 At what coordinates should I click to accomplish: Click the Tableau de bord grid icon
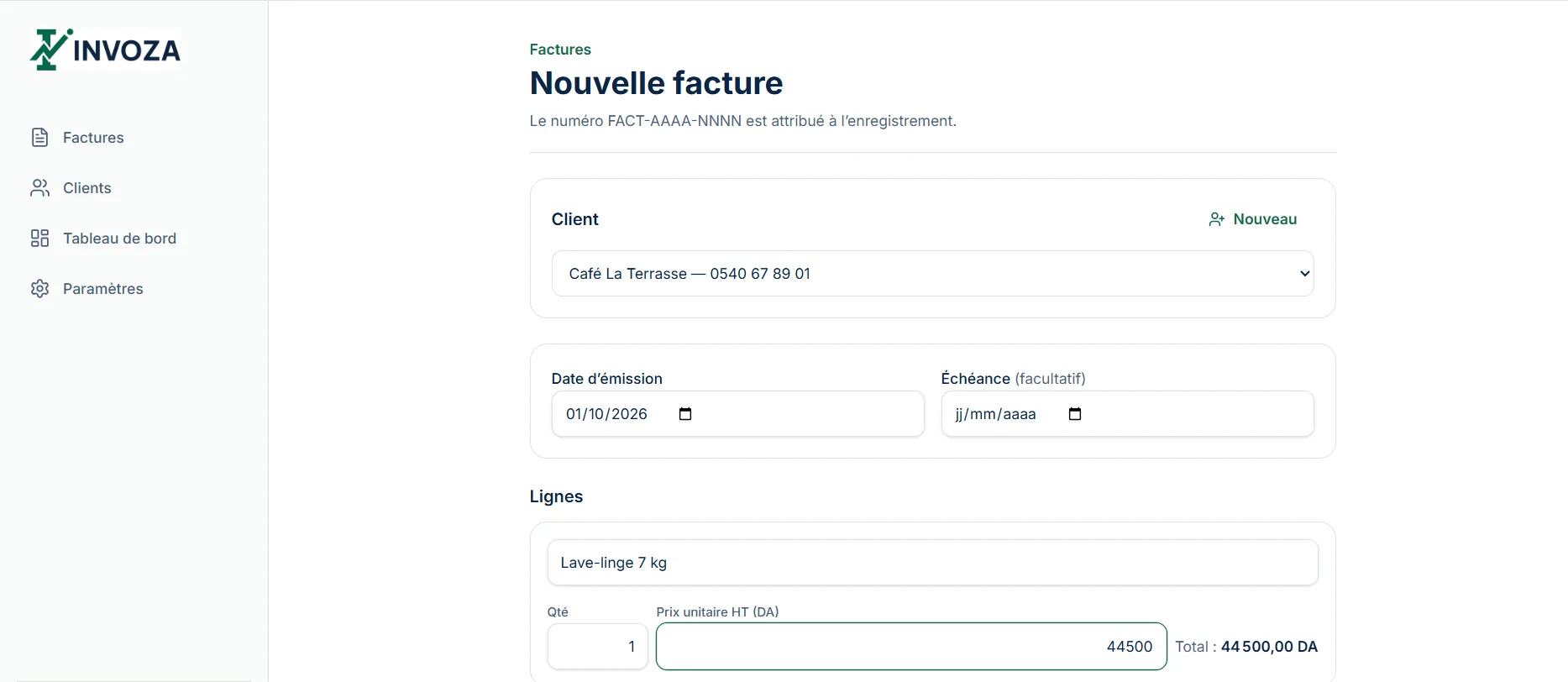(x=39, y=239)
